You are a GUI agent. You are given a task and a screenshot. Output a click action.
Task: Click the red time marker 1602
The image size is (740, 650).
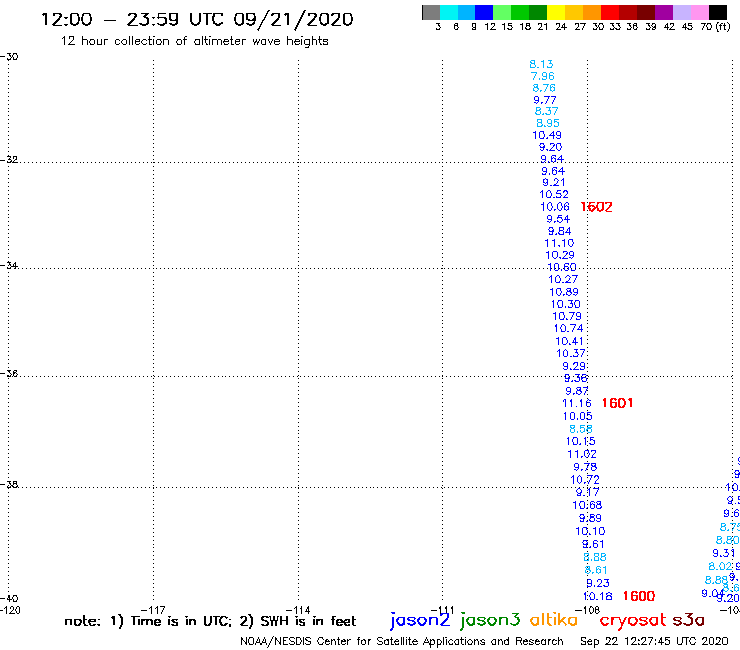tap(597, 207)
